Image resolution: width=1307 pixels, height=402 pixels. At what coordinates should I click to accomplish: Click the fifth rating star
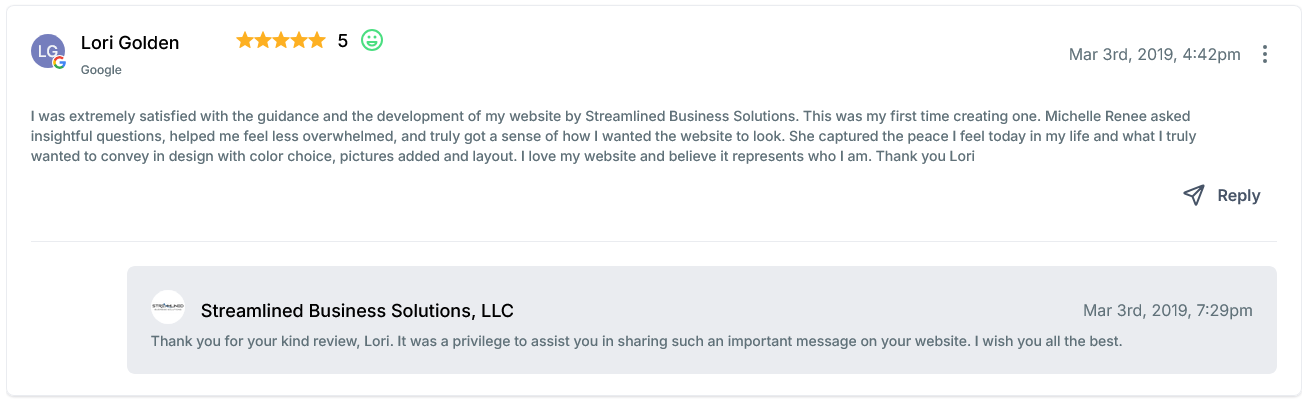click(317, 41)
